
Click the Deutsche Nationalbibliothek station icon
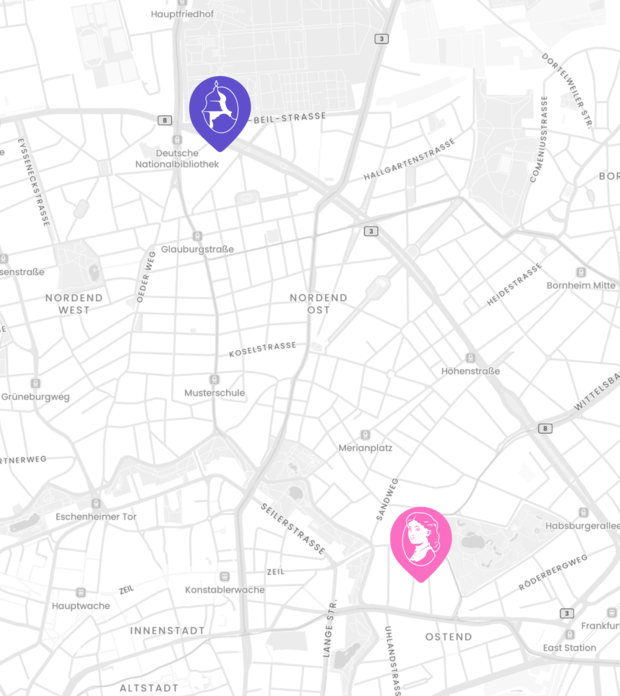pos(177,140)
